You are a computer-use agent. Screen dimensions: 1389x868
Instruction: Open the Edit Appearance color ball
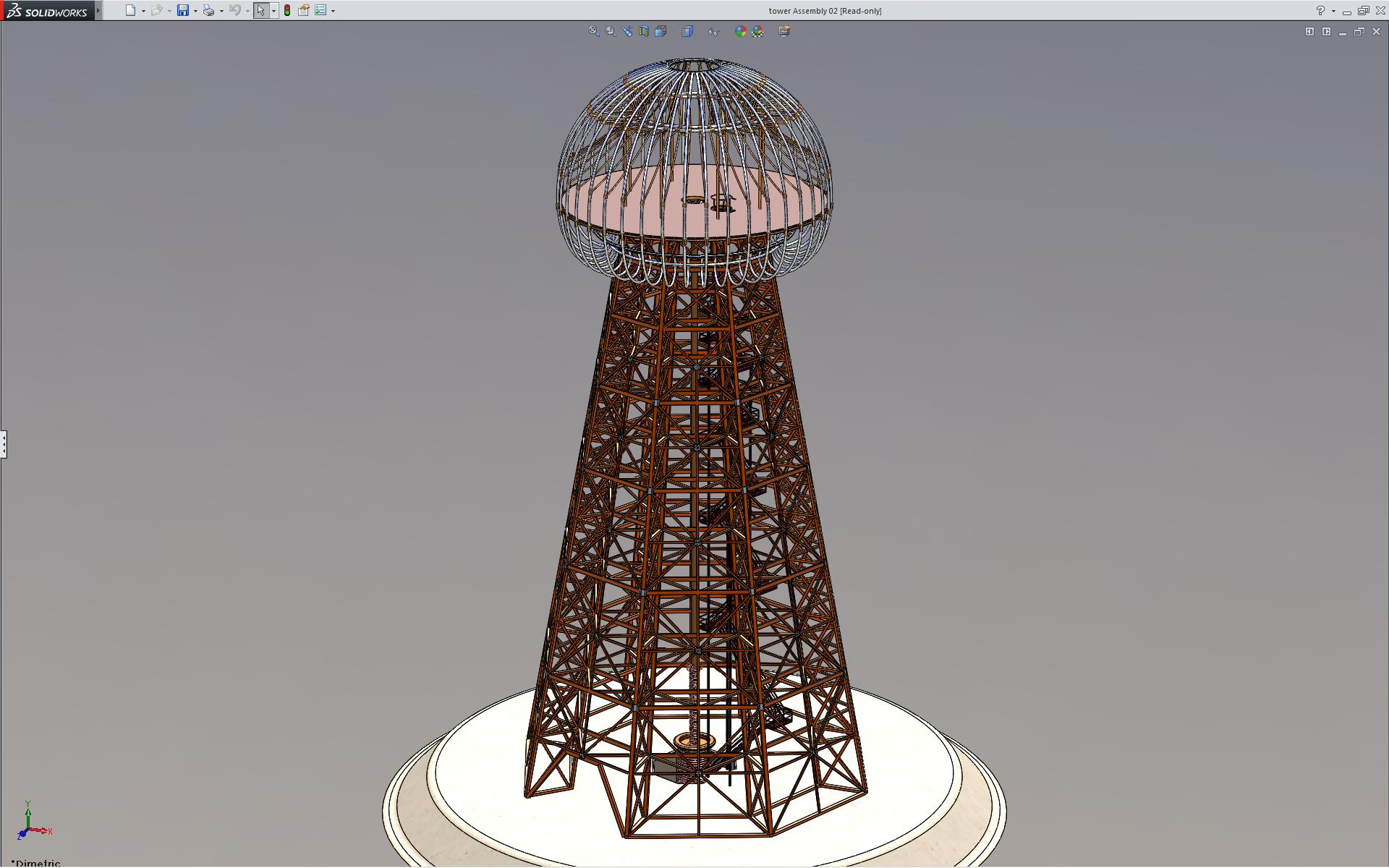(x=740, y=31)
